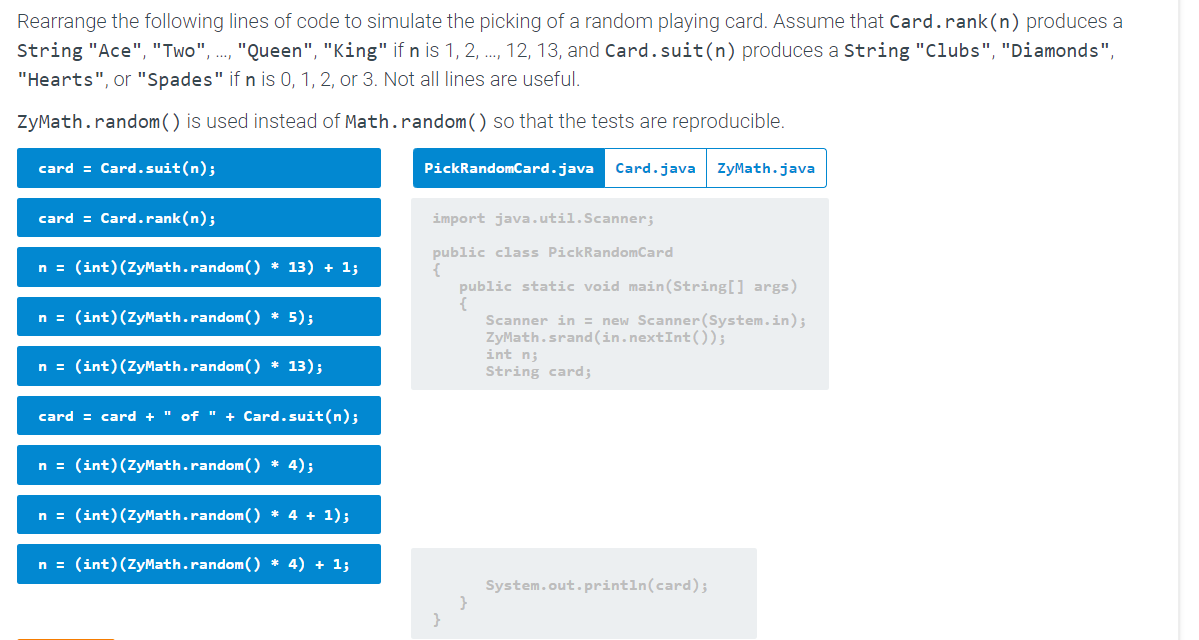Click the System.out.println(card); line
Screen dimensions: 1199x640
click(597, 584)
